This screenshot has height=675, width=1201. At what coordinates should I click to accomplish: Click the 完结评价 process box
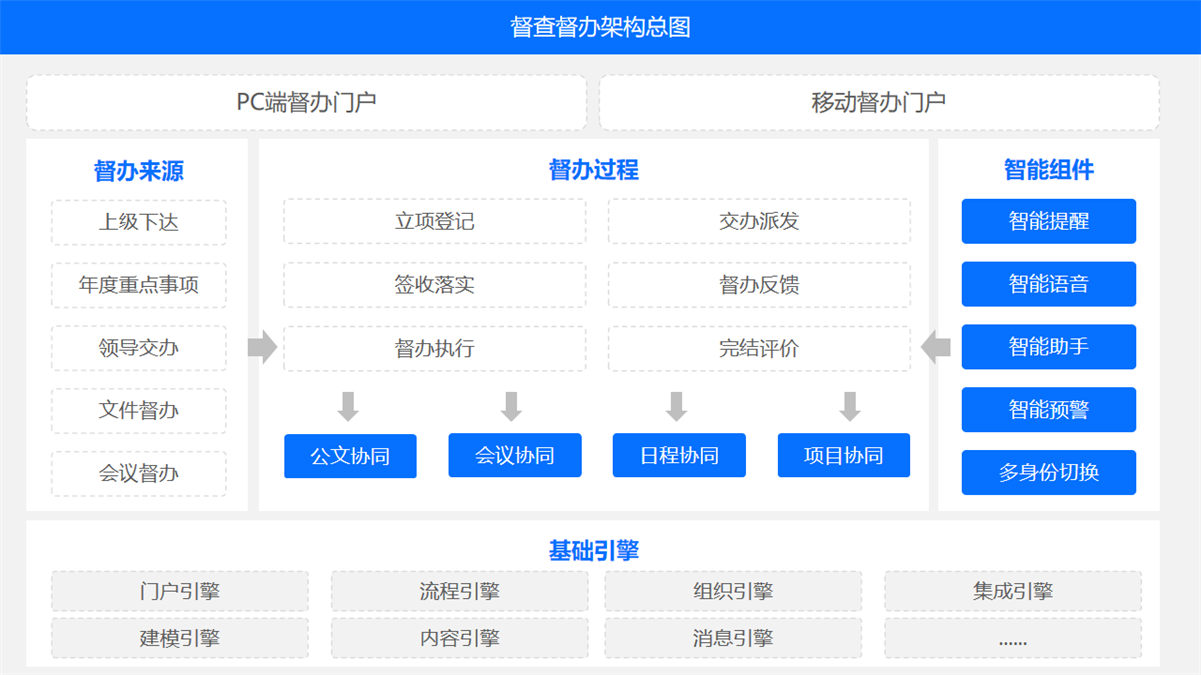(x=759, y=349)
